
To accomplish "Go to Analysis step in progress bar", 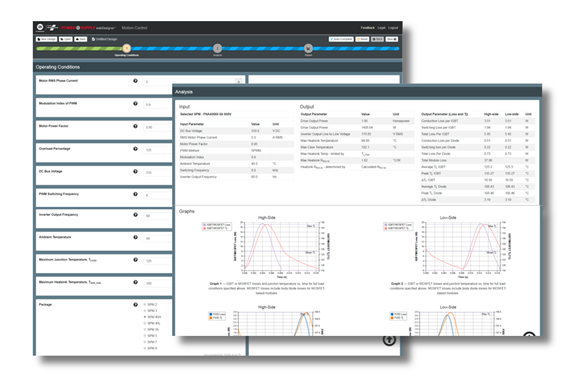I will 217,48.
